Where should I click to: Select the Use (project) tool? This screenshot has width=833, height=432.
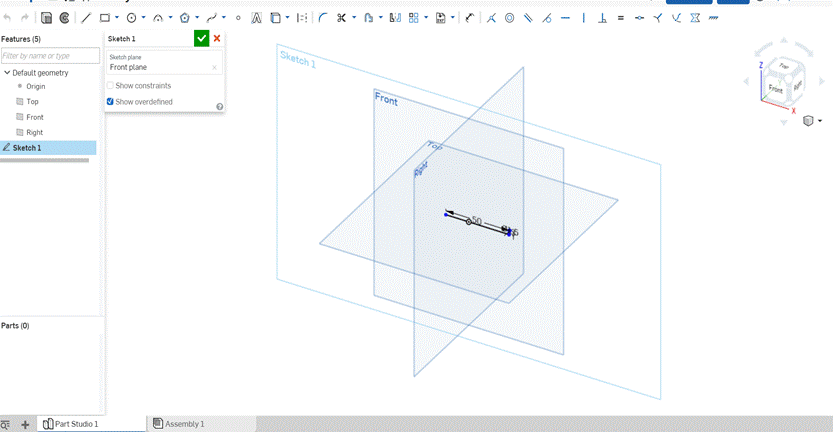[x=275, y=18]
